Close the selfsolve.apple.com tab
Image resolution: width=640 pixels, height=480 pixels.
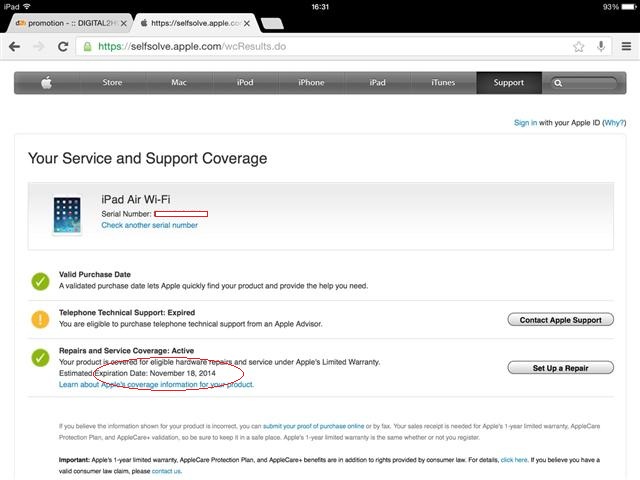[247, 24]
